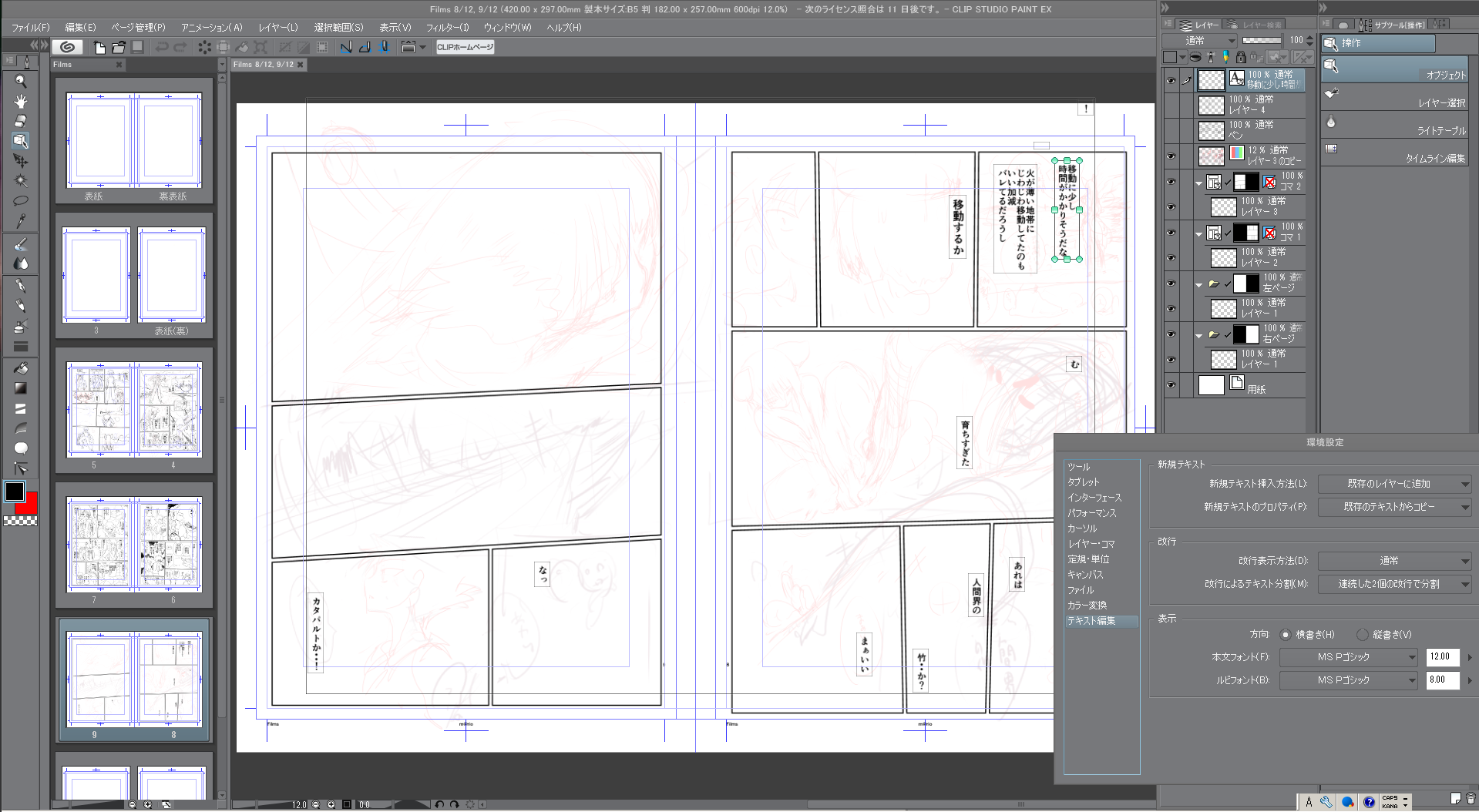Click the red sub color swatch
This screenshot has height=812, width=1479.
[30, 505]
